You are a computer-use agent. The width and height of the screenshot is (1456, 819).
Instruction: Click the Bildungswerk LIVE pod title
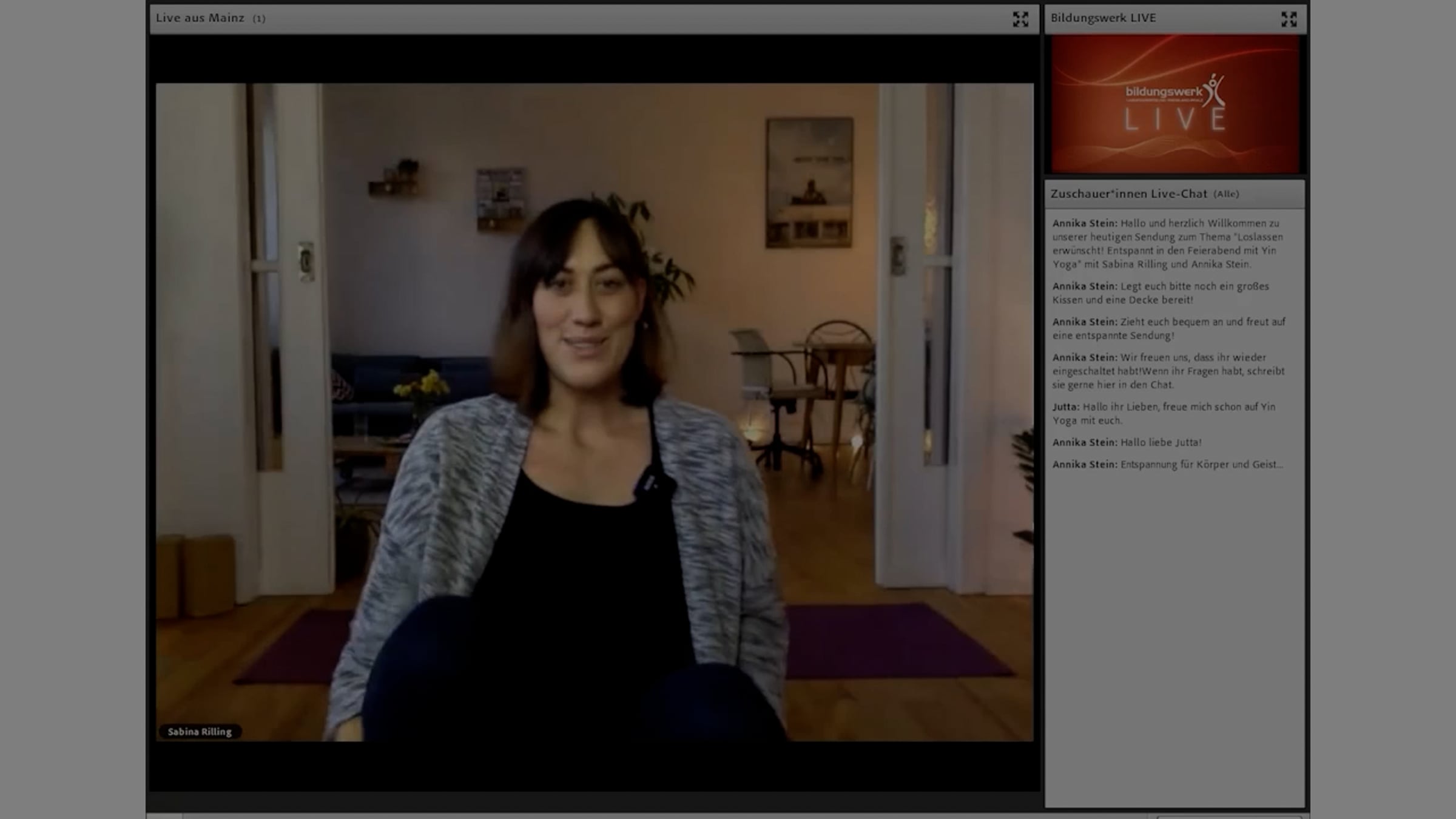pyautogui.click(x=1103, y=18)
